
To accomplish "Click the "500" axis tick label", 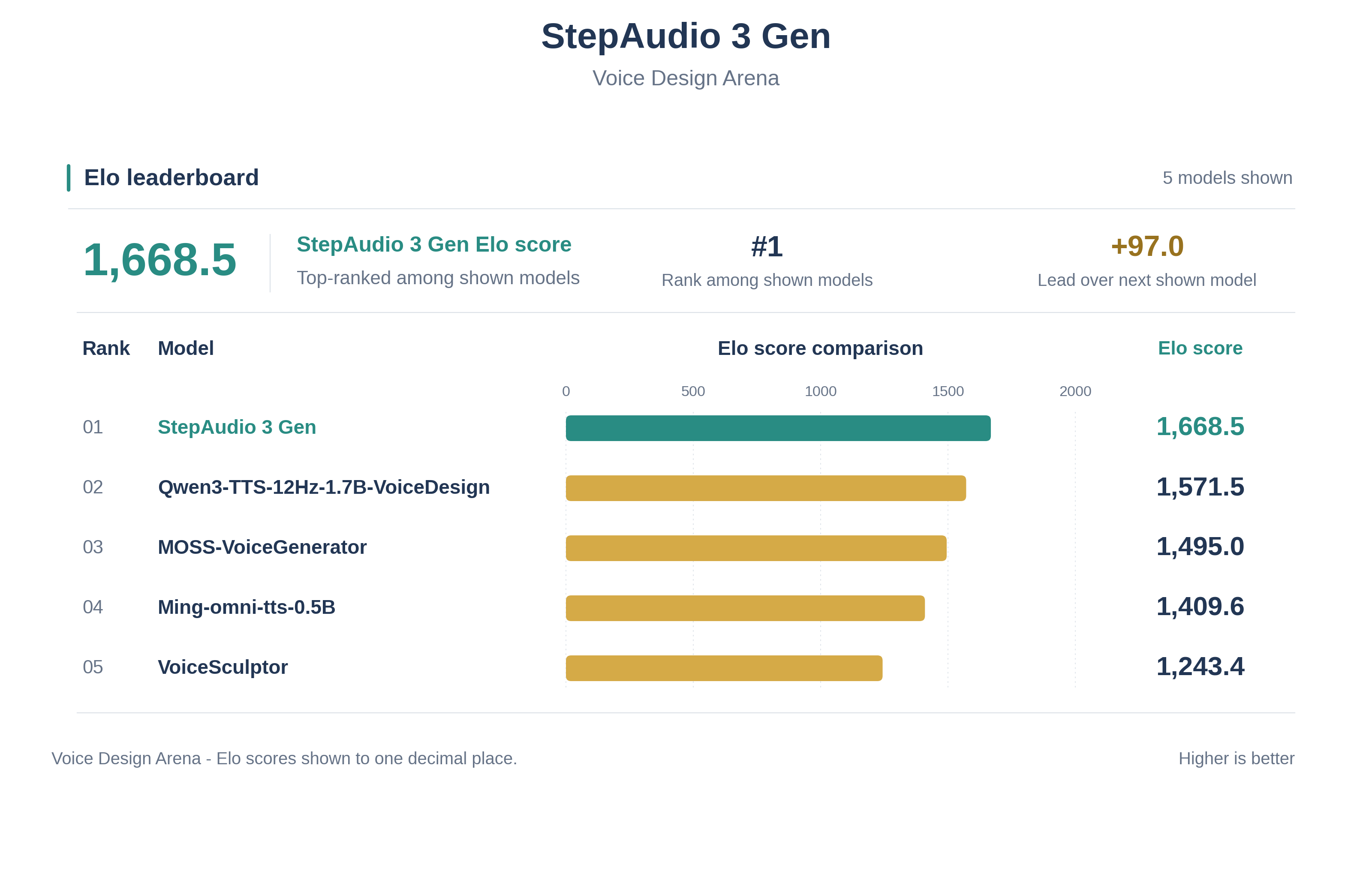I will pyautogui.click(x=693, y=391).
